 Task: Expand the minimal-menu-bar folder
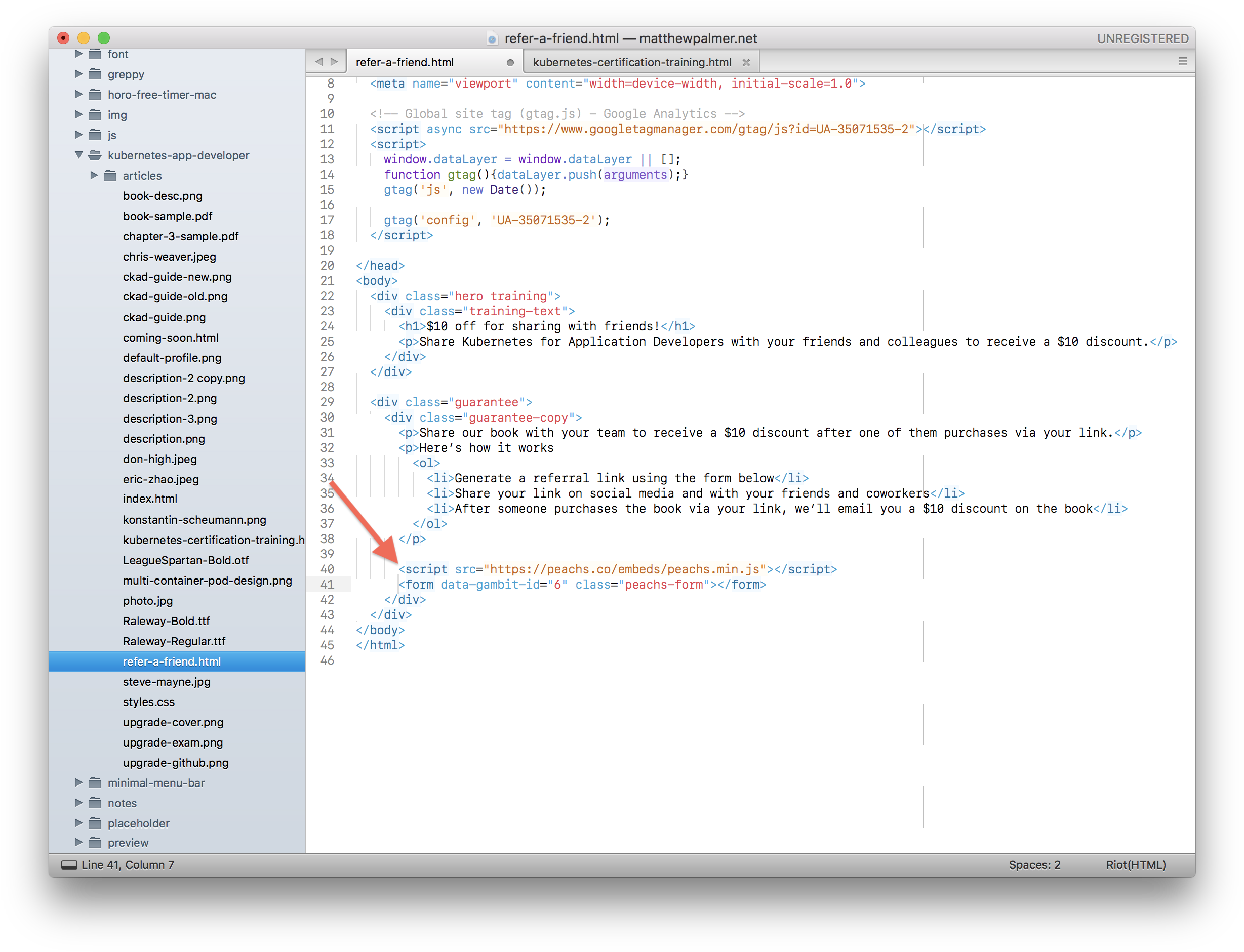79,782
